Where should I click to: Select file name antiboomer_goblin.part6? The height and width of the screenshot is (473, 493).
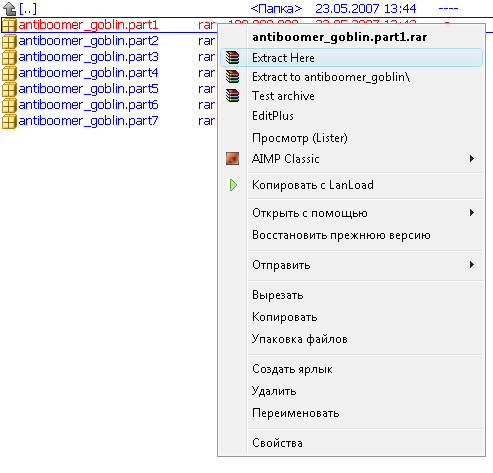(x=88, y=105)
